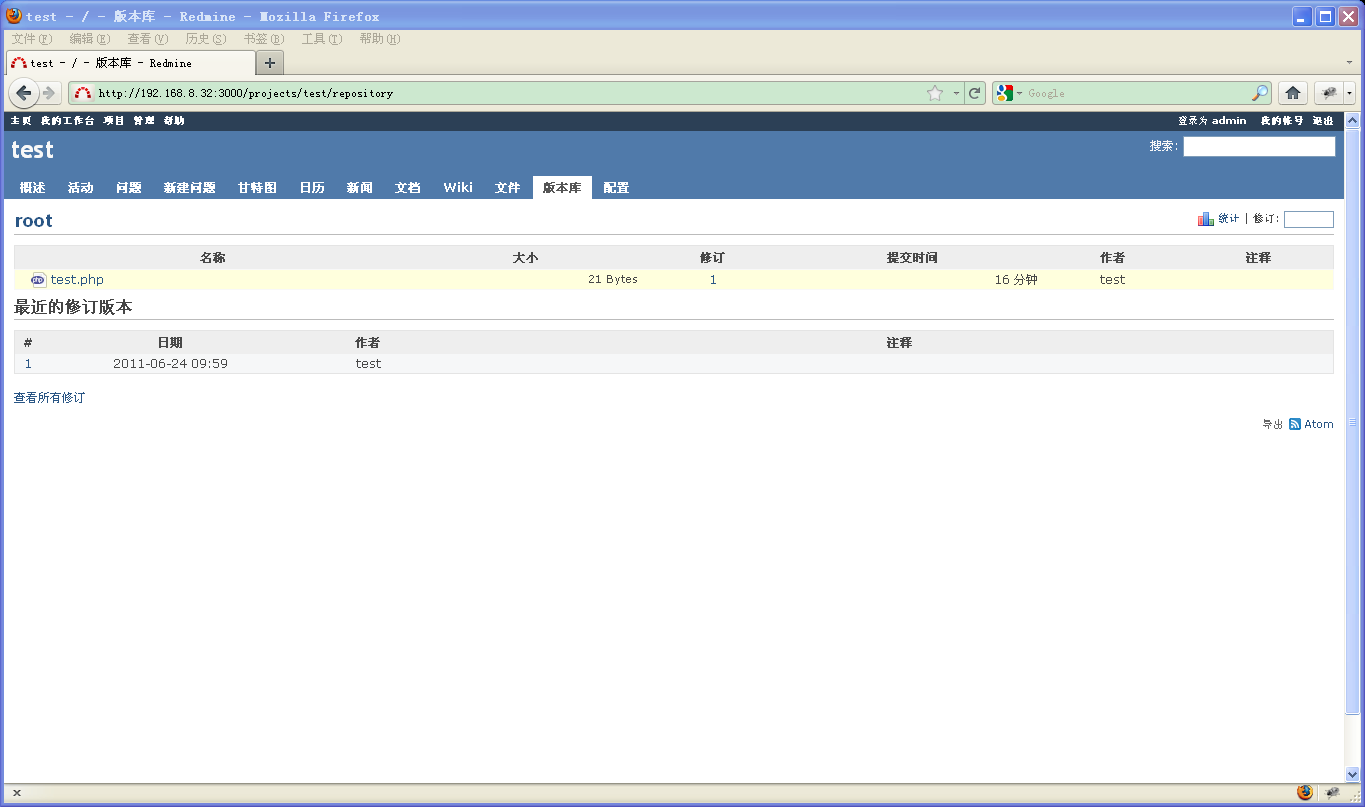This screenshot has width=1365, height=807.
Task: Click the Firefox home button
Action: [1293, 93]
